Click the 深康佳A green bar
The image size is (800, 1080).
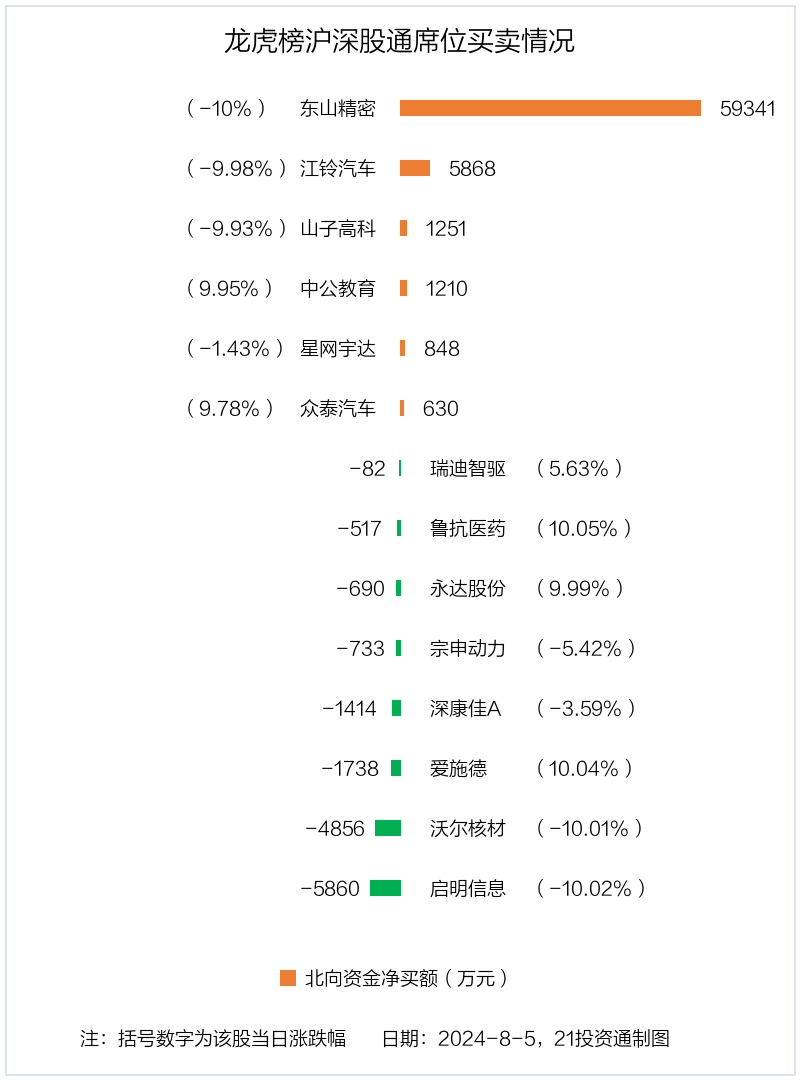pyautogui.click(x=396, y=708)
